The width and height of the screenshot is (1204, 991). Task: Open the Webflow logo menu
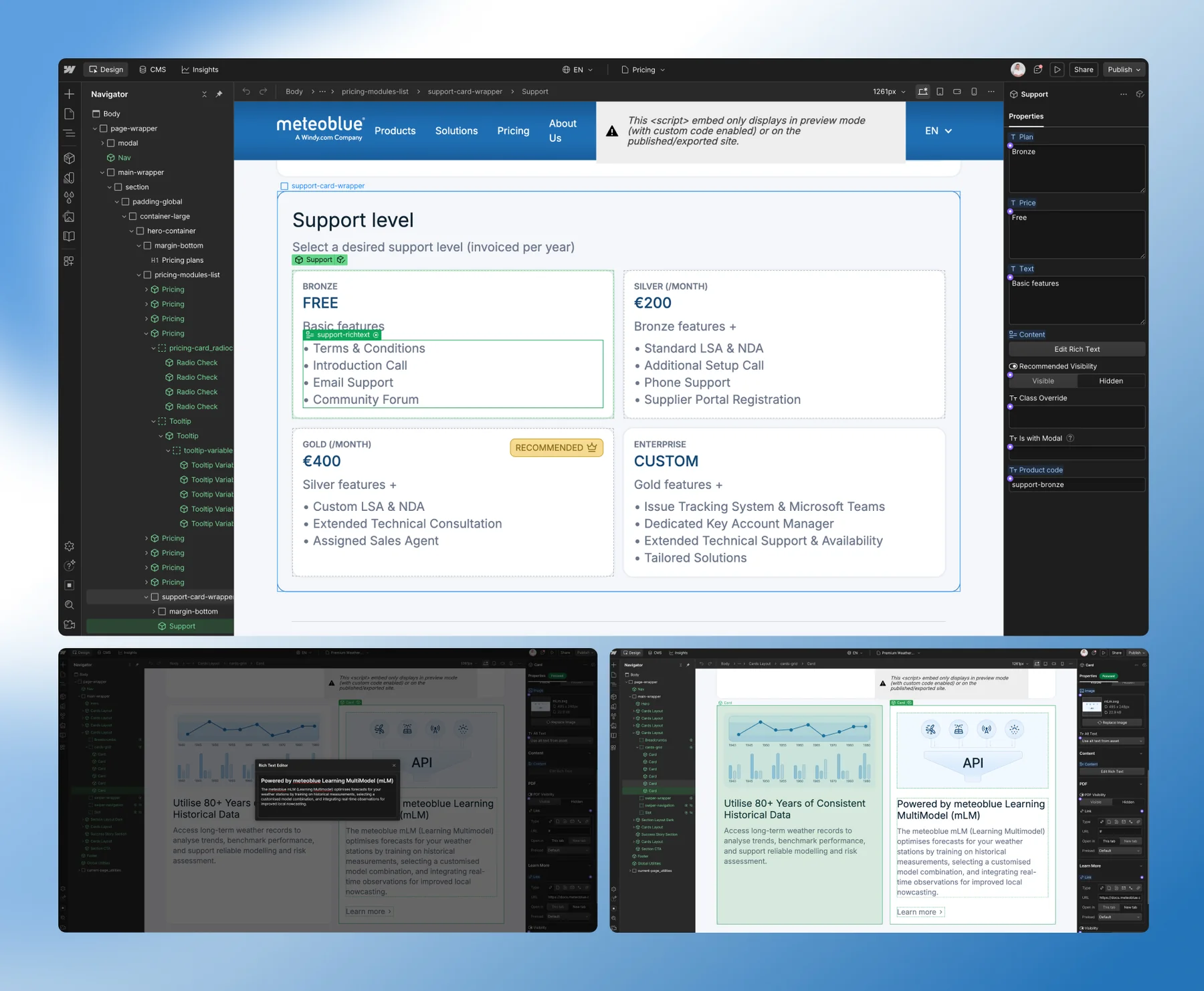click(70, 70)
